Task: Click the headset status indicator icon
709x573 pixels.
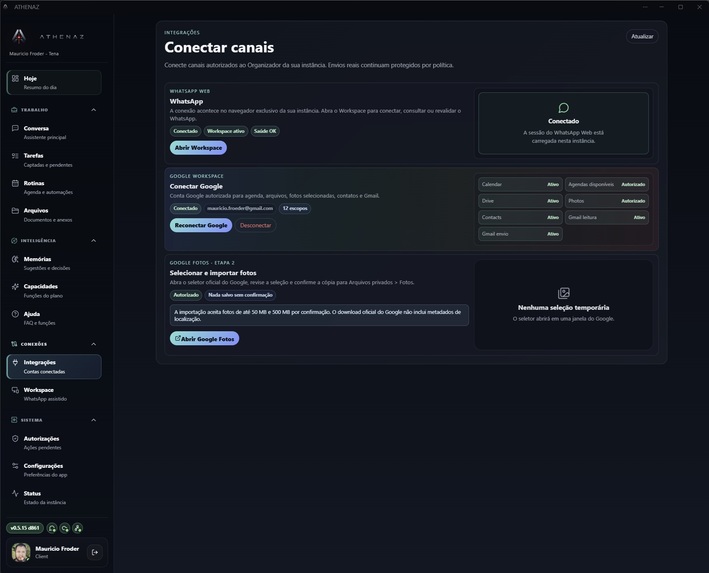Action: pyautogui.click(x=52, y=528)
